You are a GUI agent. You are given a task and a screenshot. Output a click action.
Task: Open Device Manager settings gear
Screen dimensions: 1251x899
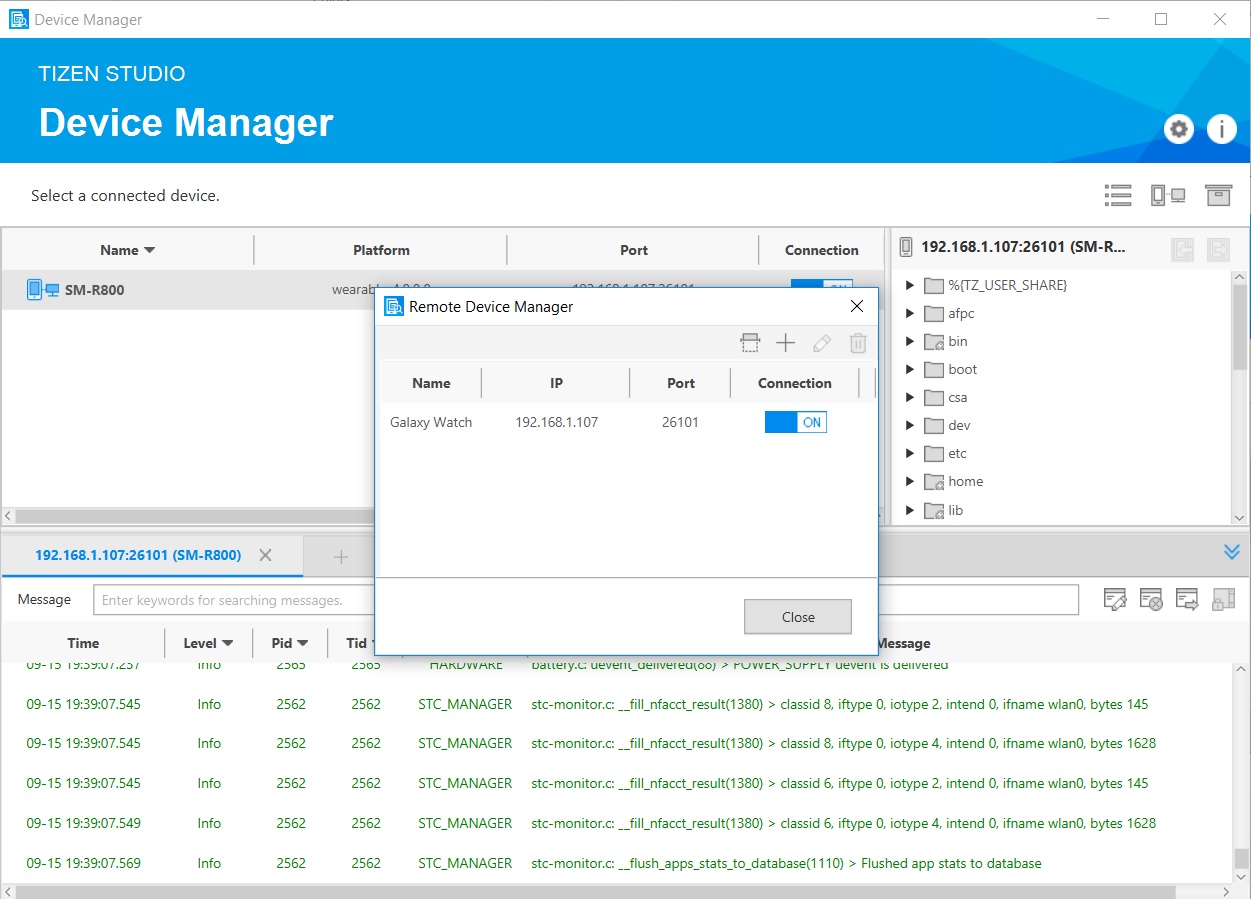click(x=1179, y=129)
